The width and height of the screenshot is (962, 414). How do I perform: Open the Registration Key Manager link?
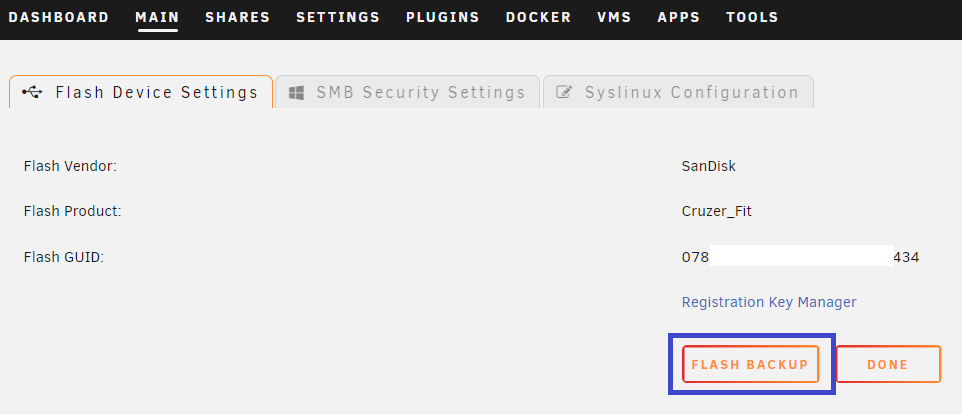pos(769,302)
